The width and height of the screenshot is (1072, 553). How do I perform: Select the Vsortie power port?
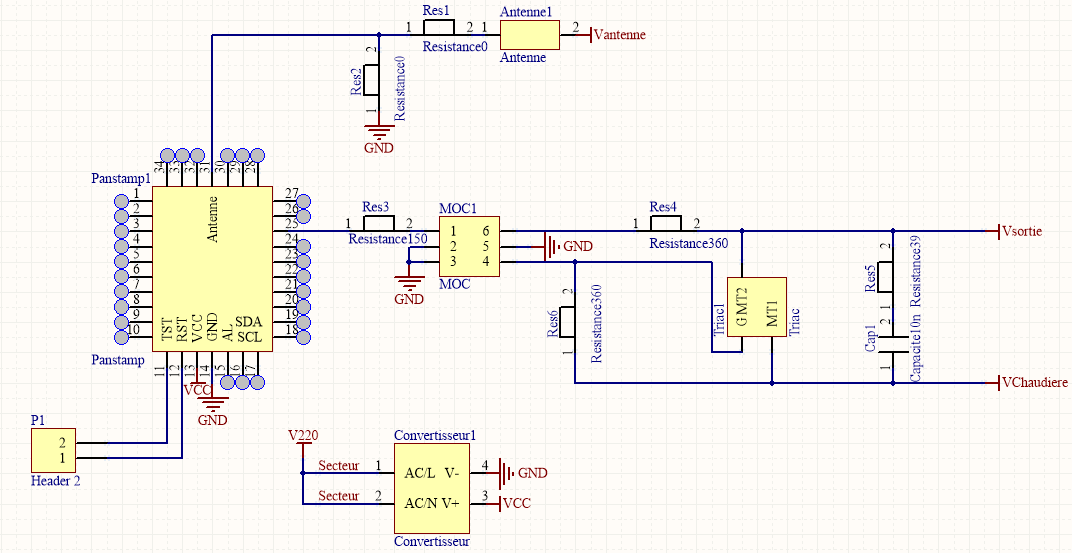click(1021, 231)
